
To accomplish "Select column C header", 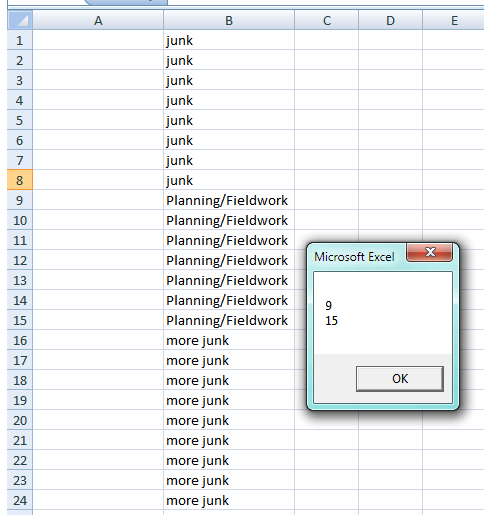I will 327,21.
